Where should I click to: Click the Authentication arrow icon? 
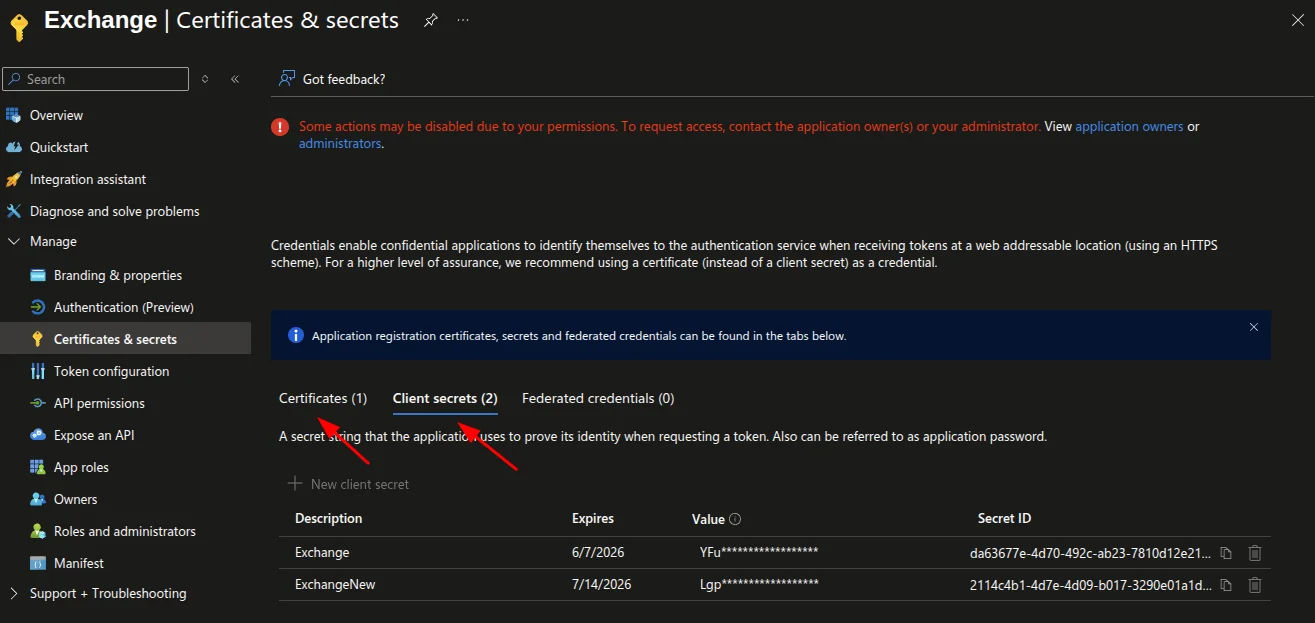click(x=38, y=307)
